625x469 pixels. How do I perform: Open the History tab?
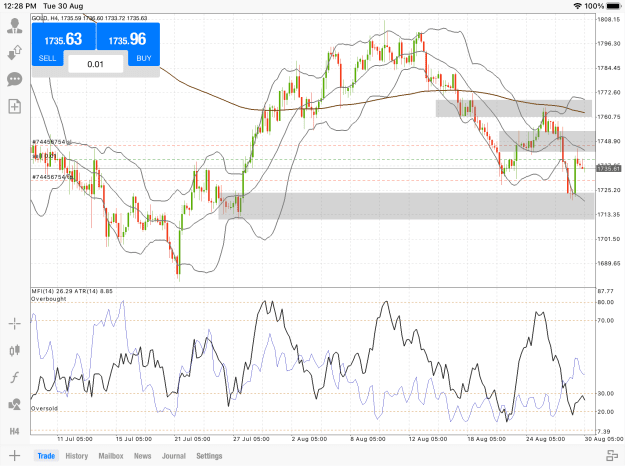77,456
